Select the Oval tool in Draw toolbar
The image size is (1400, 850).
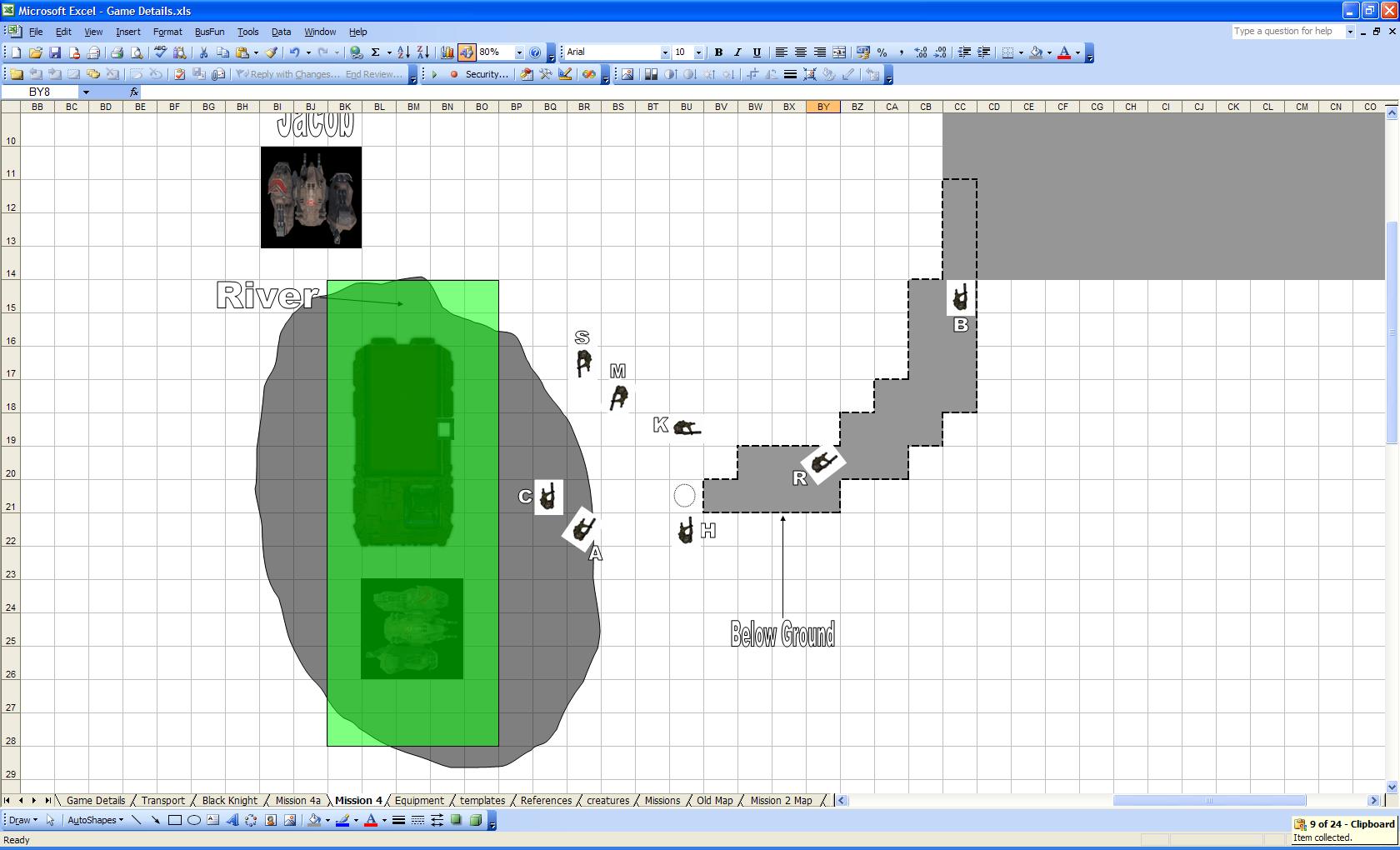pos(194,820)
